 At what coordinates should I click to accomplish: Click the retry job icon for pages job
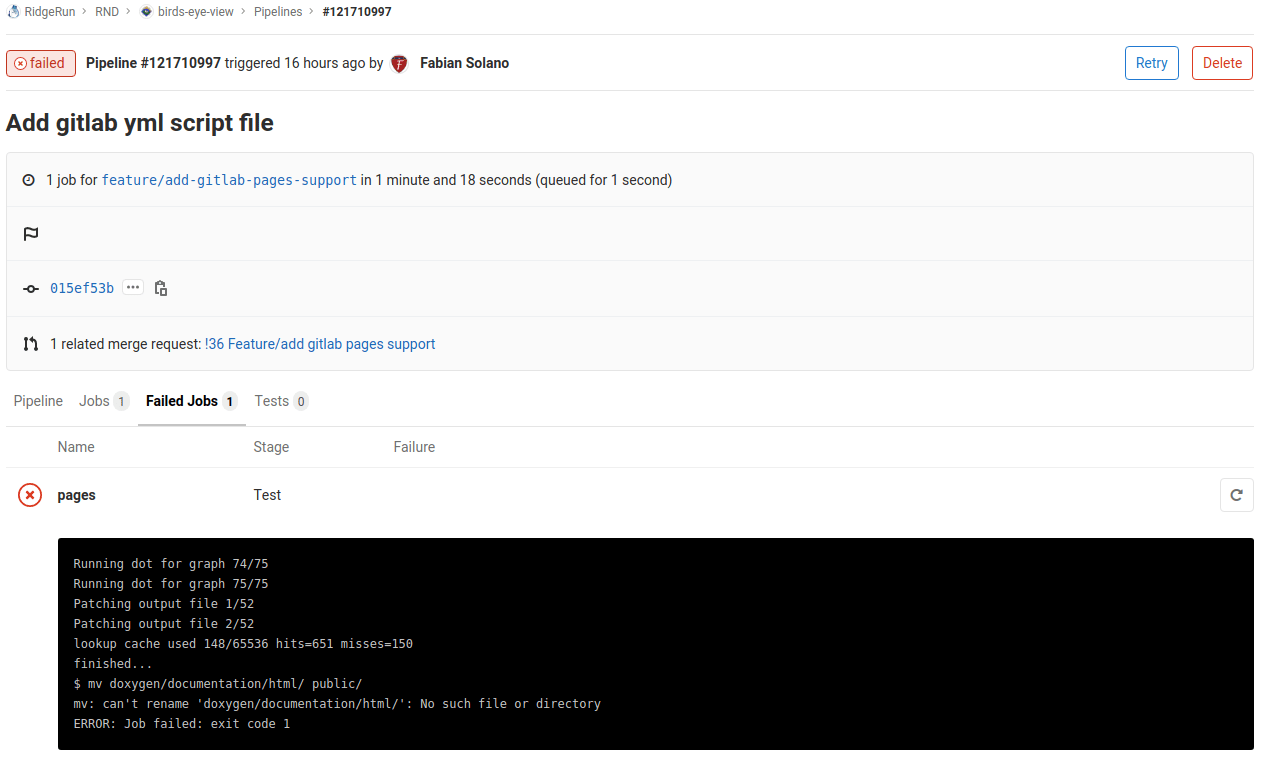click(x=1236, y=494)
